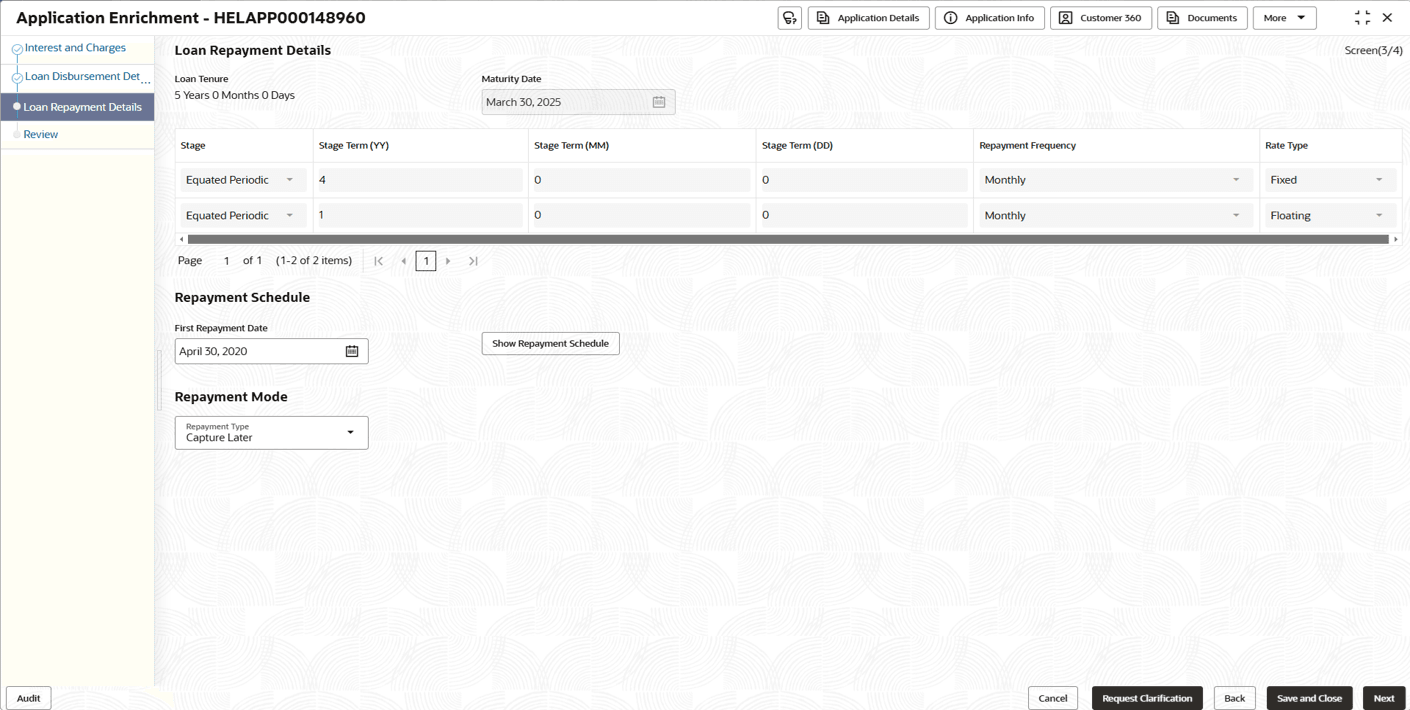Click first row Stage Term (MM) field
Viewport: 1410px width, 710px height.
[640, 180]
